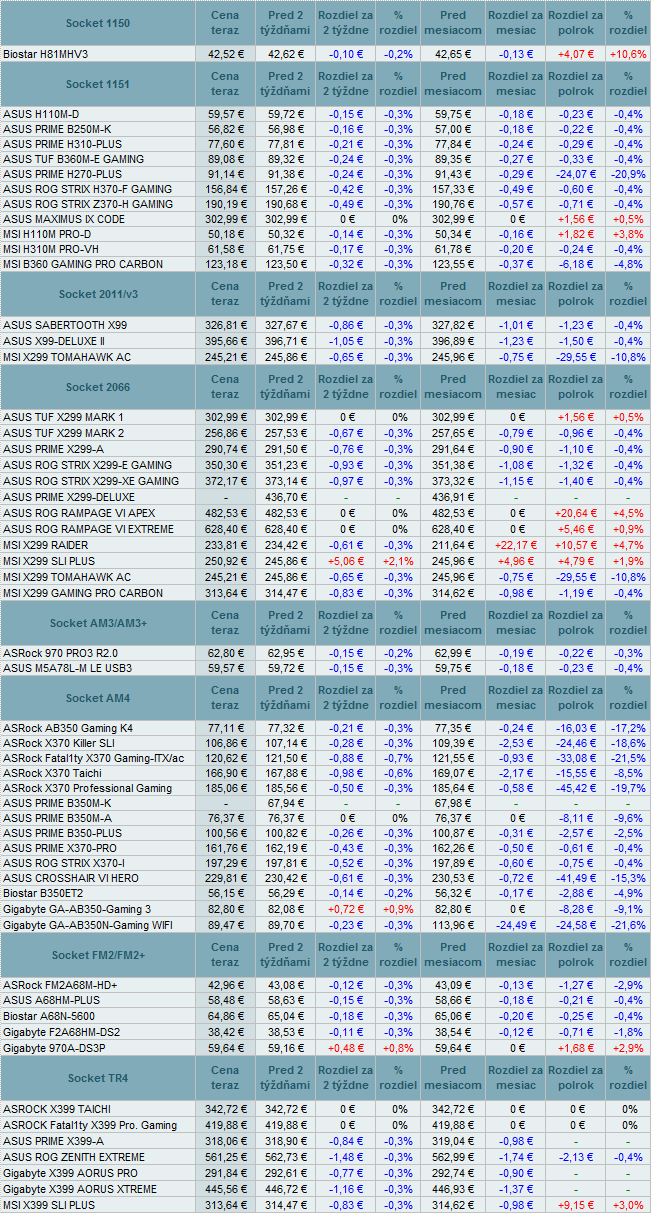The width and height of the screenshot is (651, 1213).
Task: Click the ASUS H110M-D product name
Action: [x=42, y=114]
